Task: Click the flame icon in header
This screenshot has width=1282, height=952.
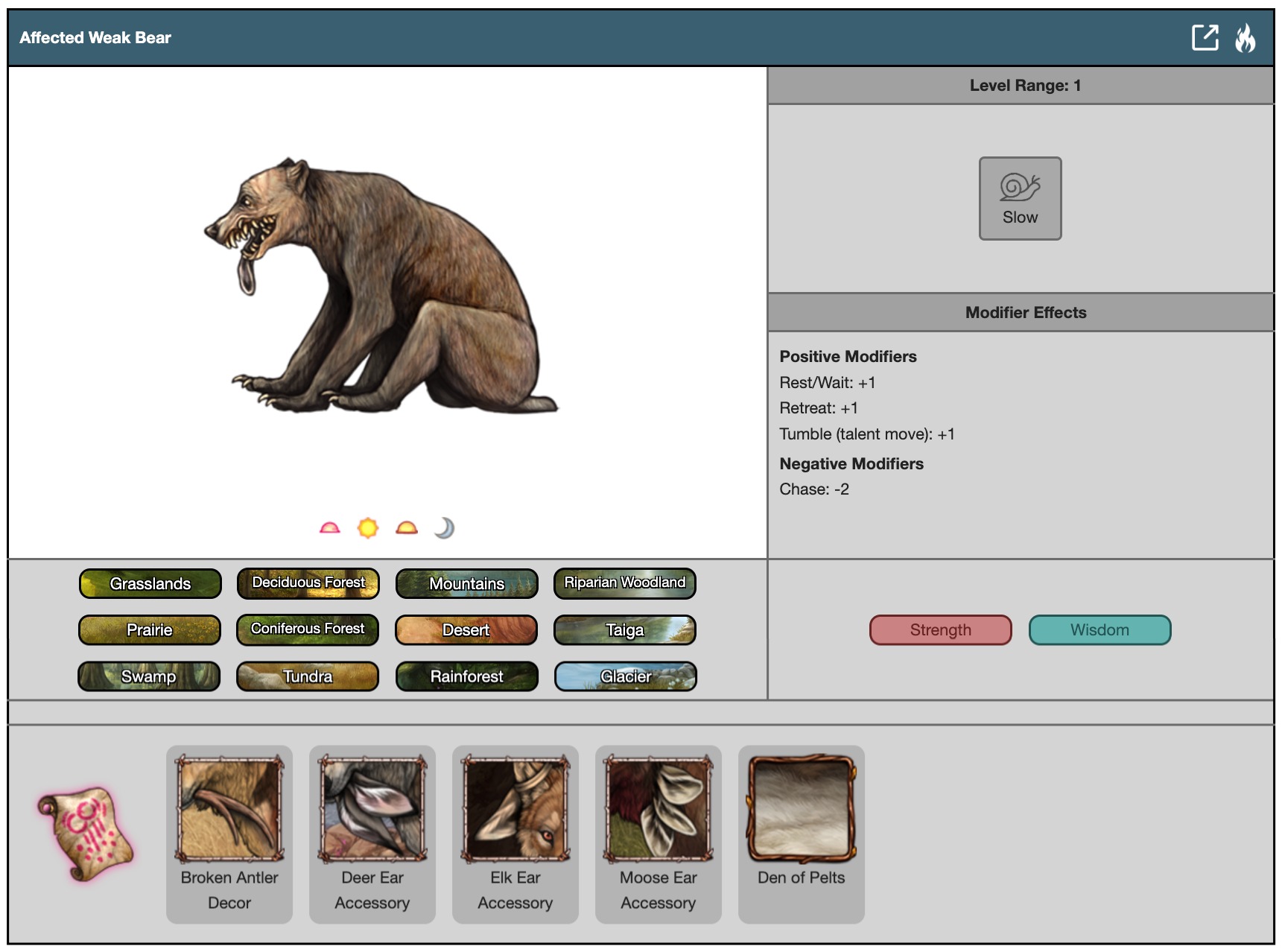Action: [1245, 37]
